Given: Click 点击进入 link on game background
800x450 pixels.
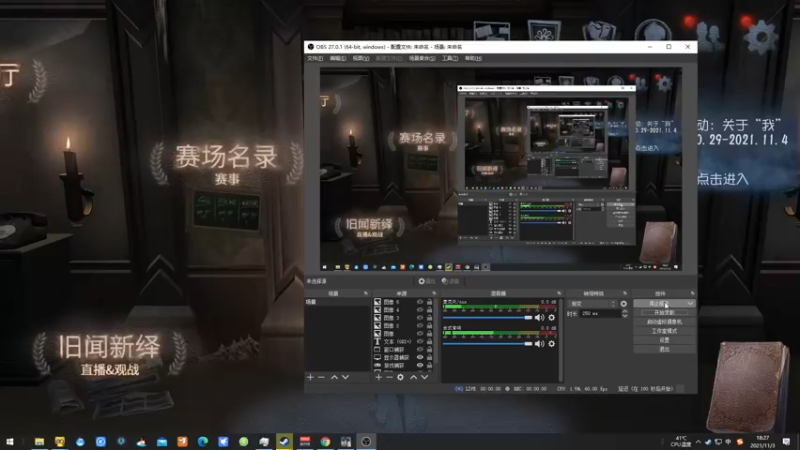Looking at the screenshot, I should coord(723,179).
